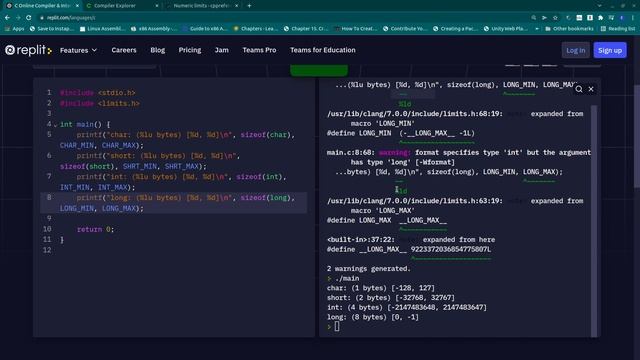The image size is (640, 360).
Task: Open the Careers nav item
Action: (x=124, y=50)
